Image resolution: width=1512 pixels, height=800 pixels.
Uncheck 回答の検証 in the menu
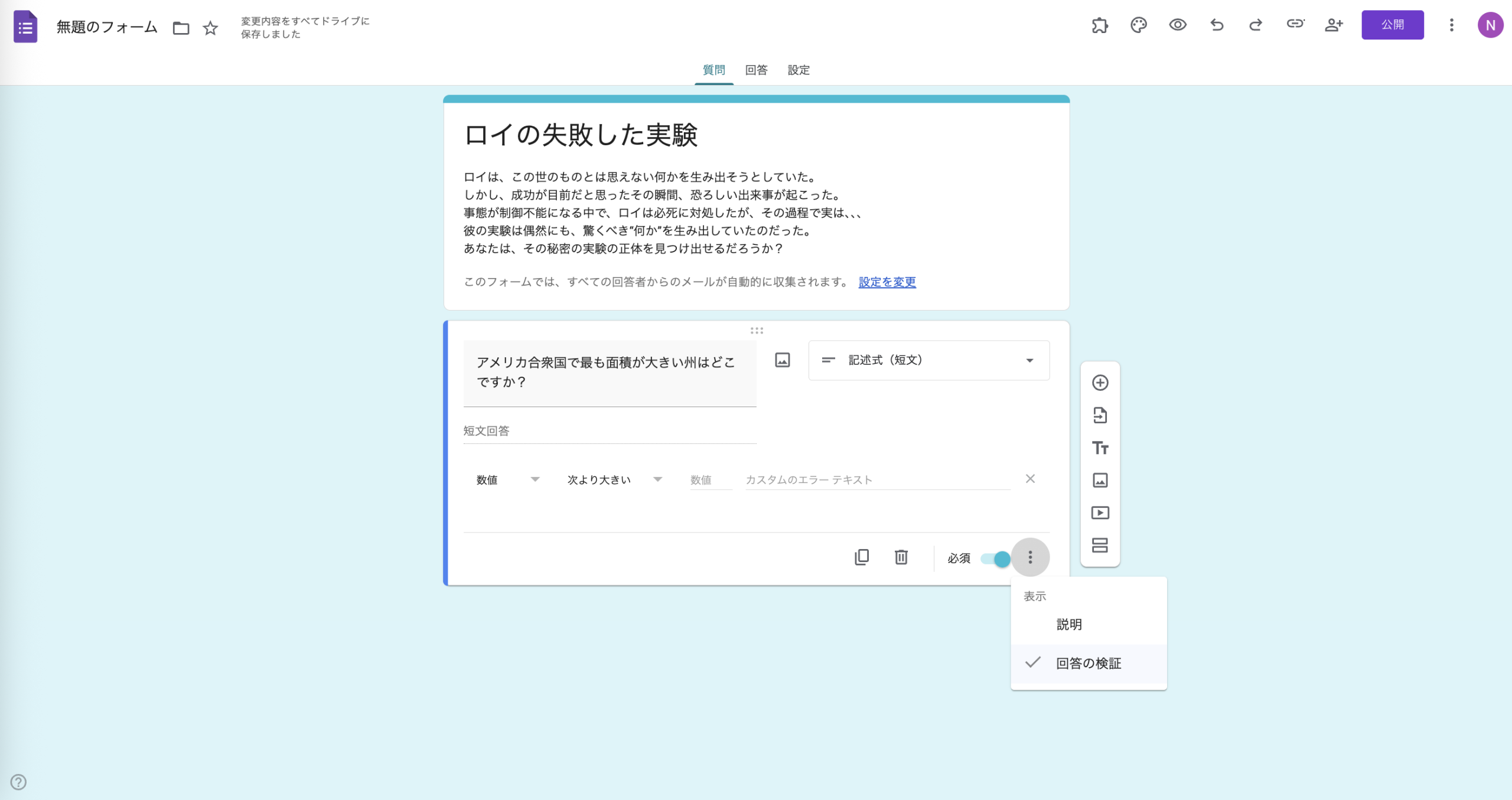[x=1088, y=663]
